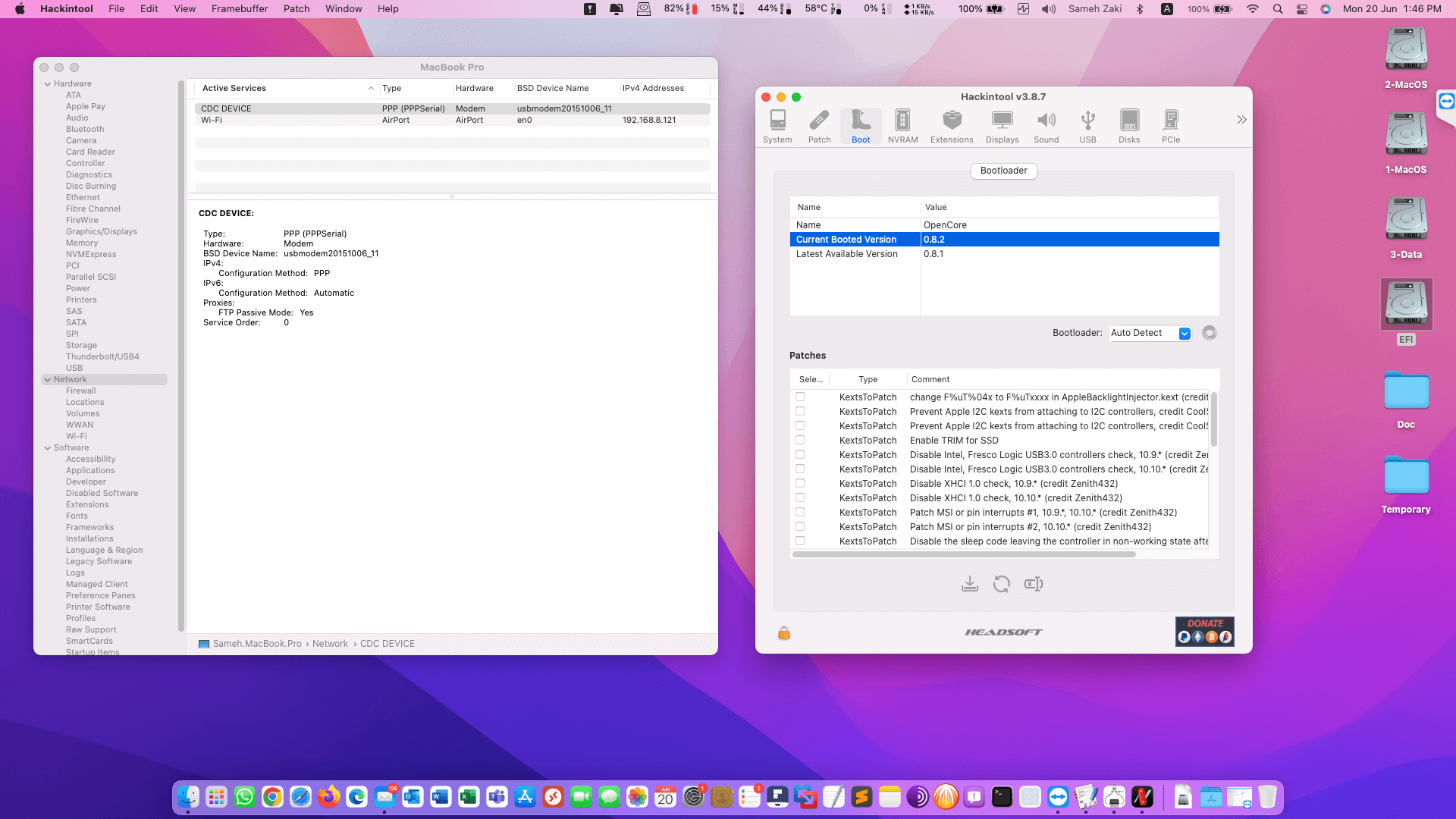Select the Boot toolbar icon
Image resolution: width=1456 pixels, height=819 pixels.
pos(861,126)
